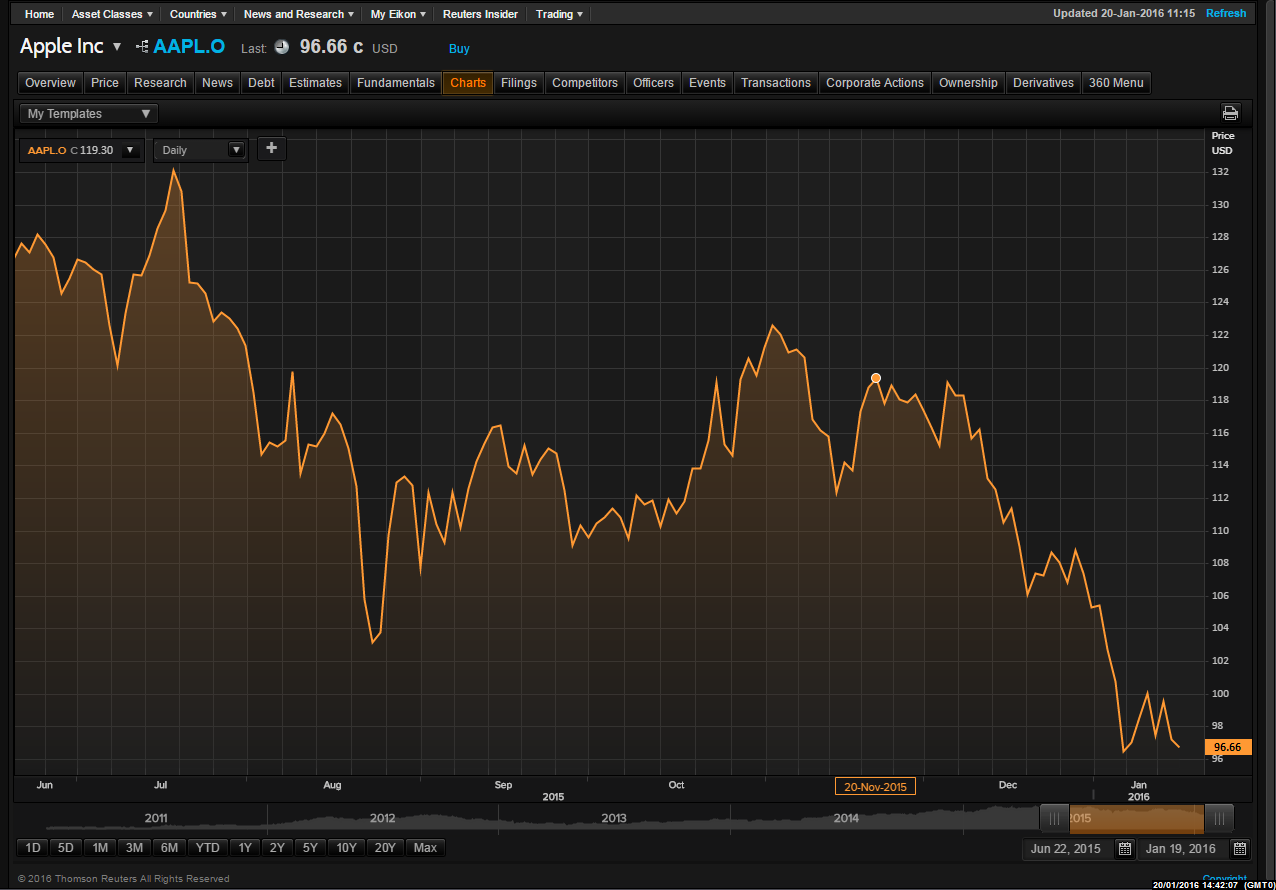Switch to the Transactions tab
This screenshot has height=890, width=1276.
point(776,83)
